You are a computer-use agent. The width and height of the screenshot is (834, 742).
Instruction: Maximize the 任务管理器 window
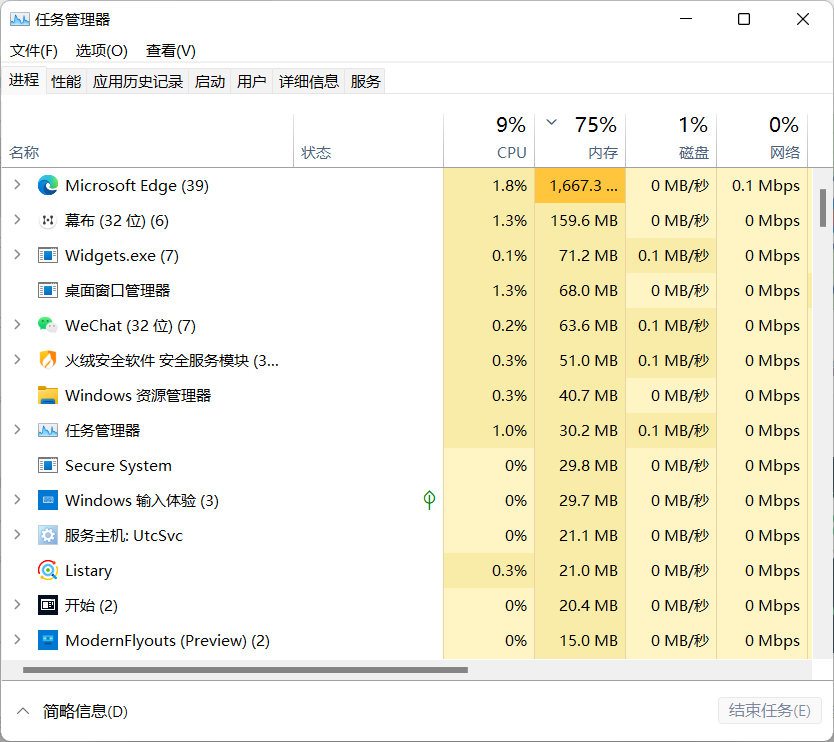(744, 19)
